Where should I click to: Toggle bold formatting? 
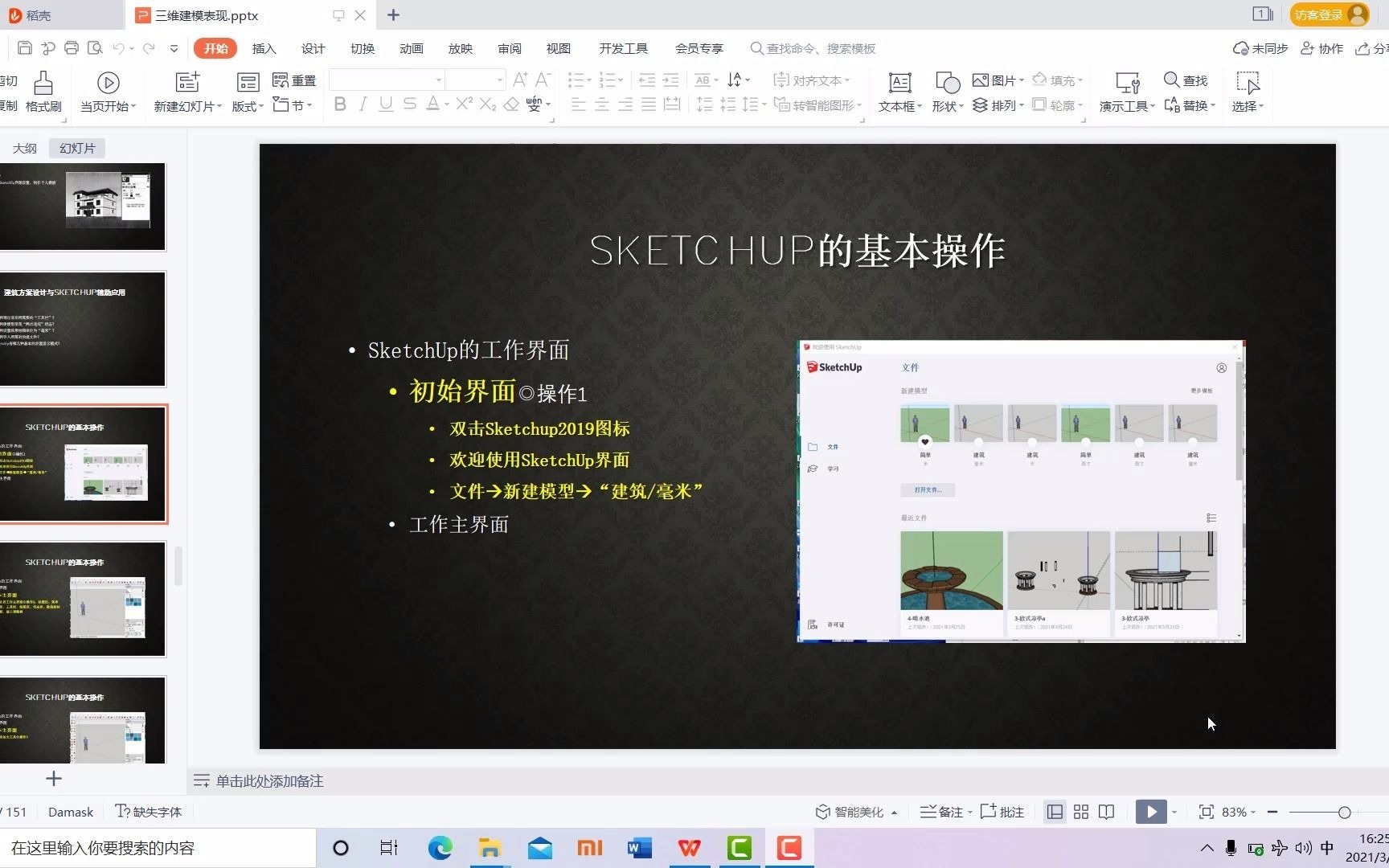(x=340, y=104)
